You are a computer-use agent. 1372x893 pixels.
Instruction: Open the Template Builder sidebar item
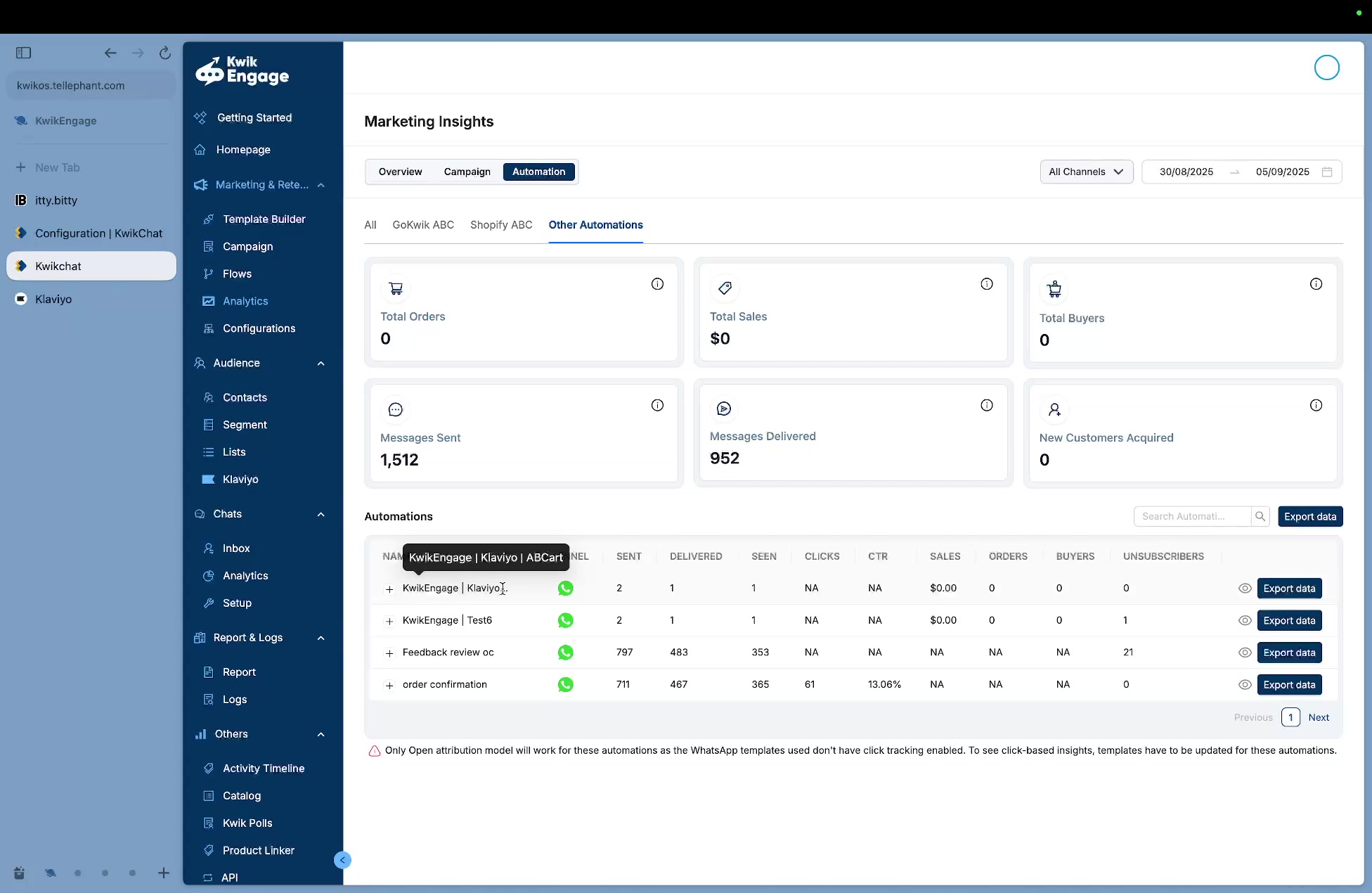(x=264, y=219)
